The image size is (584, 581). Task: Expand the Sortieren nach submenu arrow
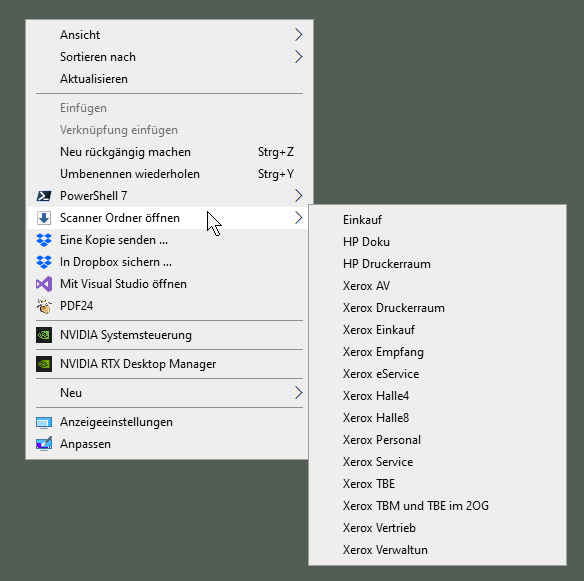point(298,57)
